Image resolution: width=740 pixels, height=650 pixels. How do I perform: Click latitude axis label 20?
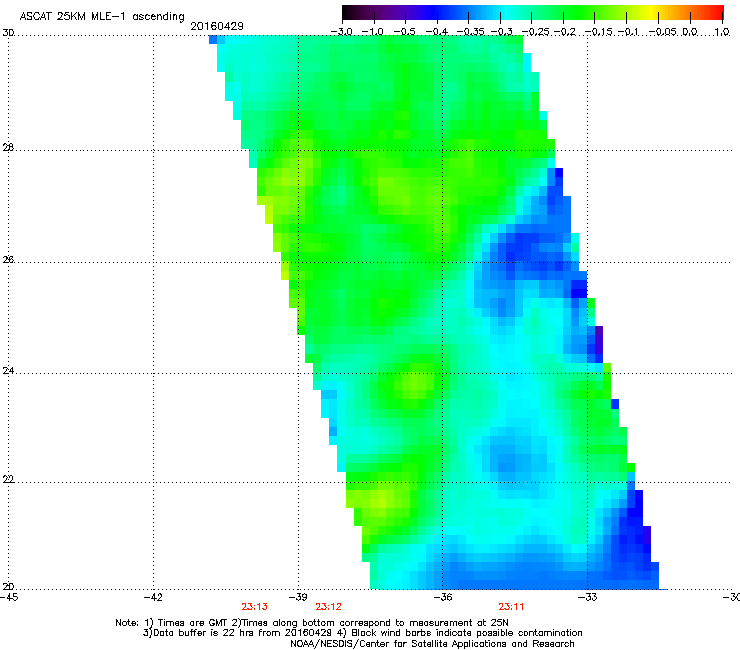[8, 586]
